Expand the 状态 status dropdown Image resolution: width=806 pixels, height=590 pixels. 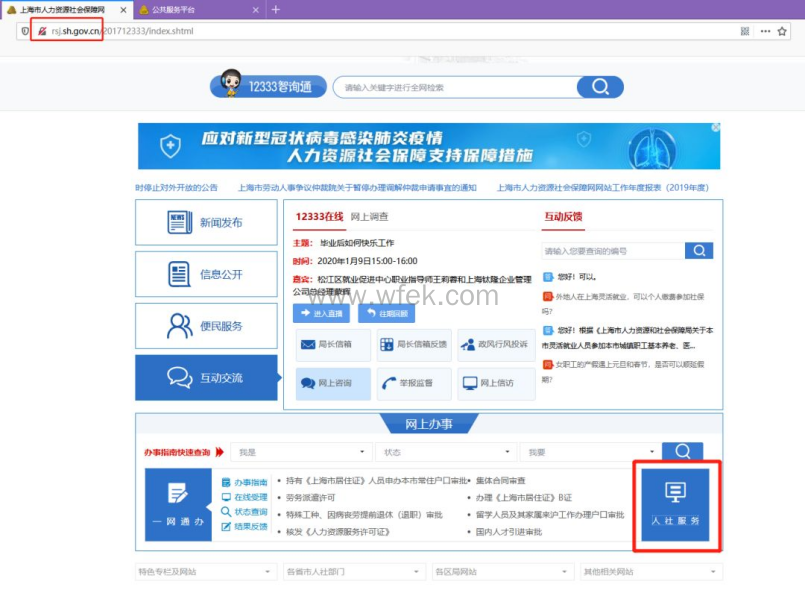[448, 451]
